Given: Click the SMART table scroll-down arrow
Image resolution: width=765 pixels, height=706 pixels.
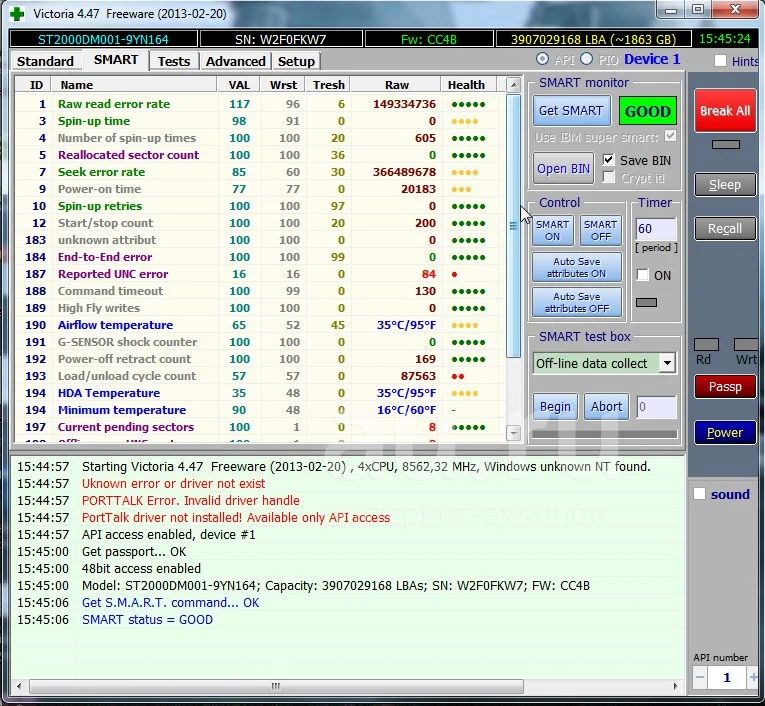Looking at the screenshot, I should point(513,432).
